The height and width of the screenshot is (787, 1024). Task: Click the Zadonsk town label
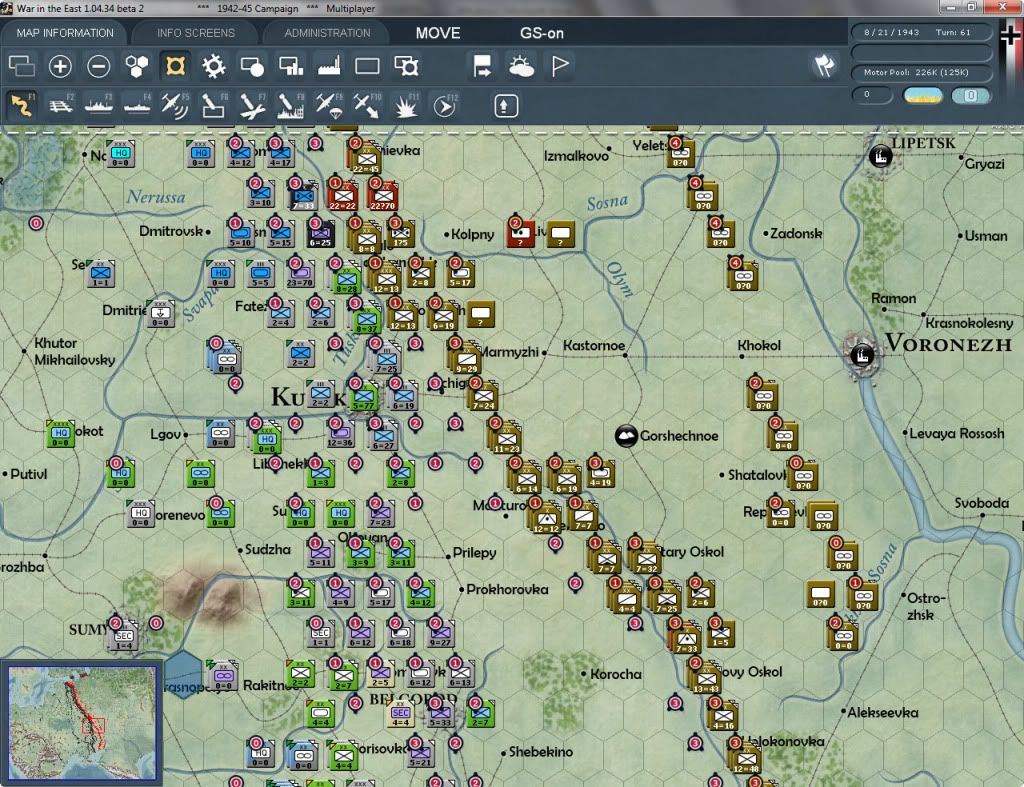(x=796, y=233)
